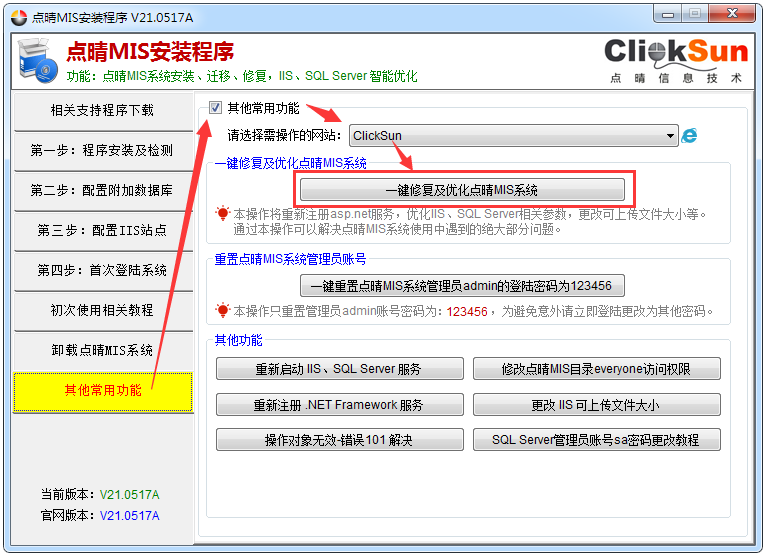Click 重新注册 .NET Framework 服务 button
This screenshot has height=556, width=766.
click(340, 405)
